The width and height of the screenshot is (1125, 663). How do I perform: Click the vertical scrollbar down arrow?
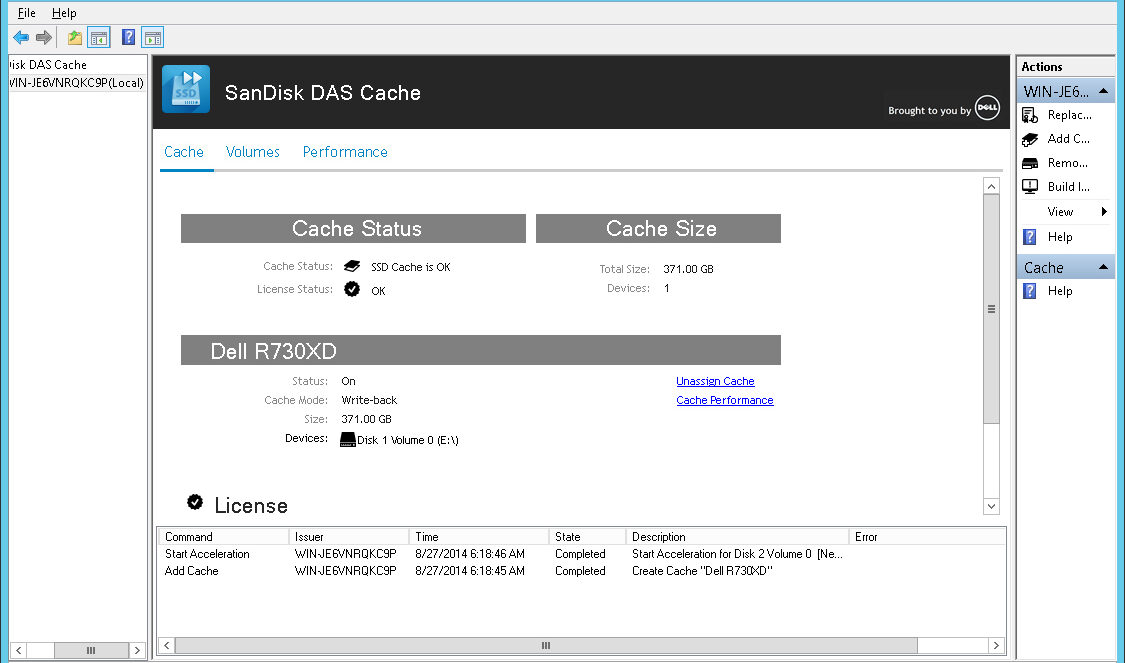(992, 506)
